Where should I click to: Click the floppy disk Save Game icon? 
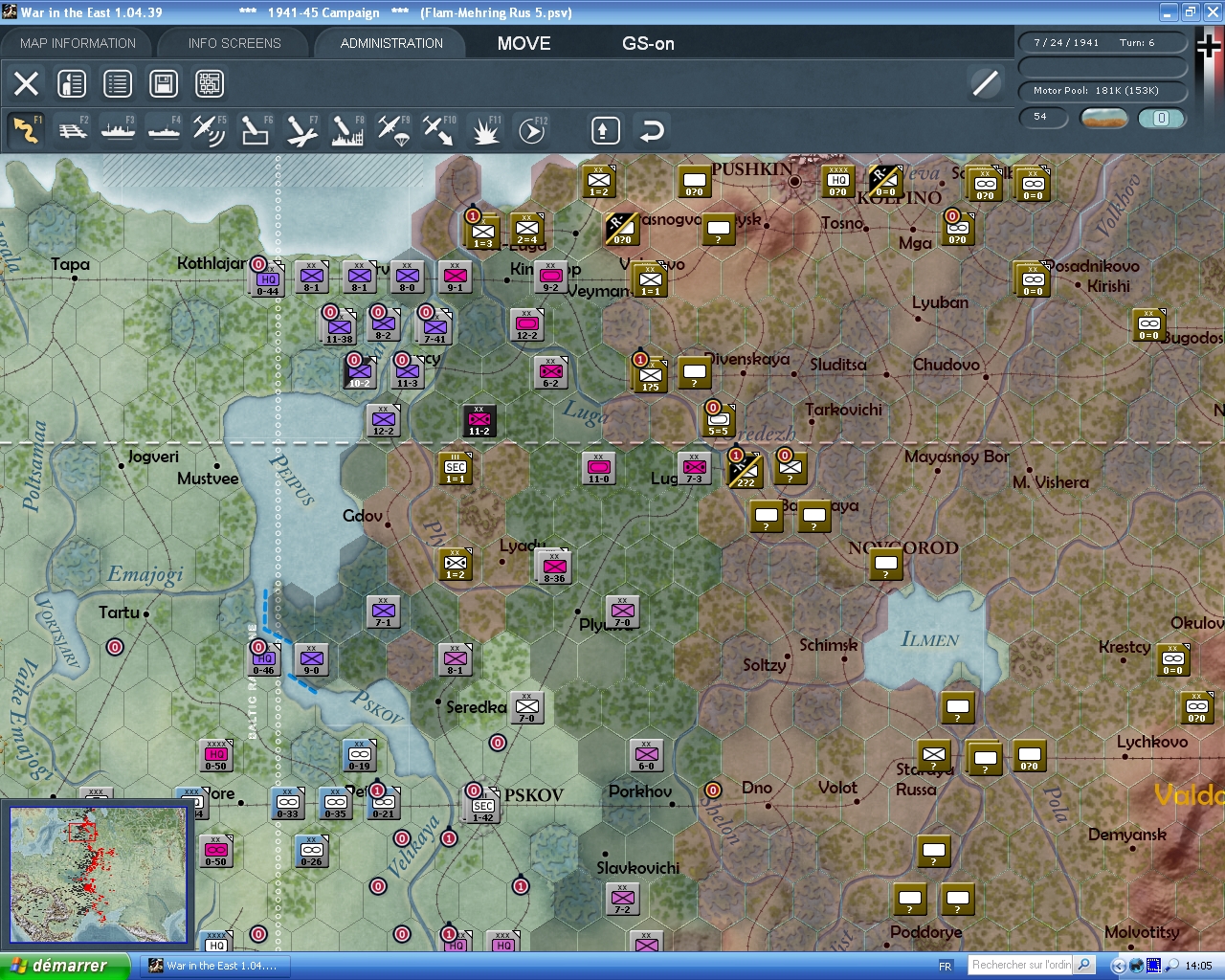coord(164,84)
